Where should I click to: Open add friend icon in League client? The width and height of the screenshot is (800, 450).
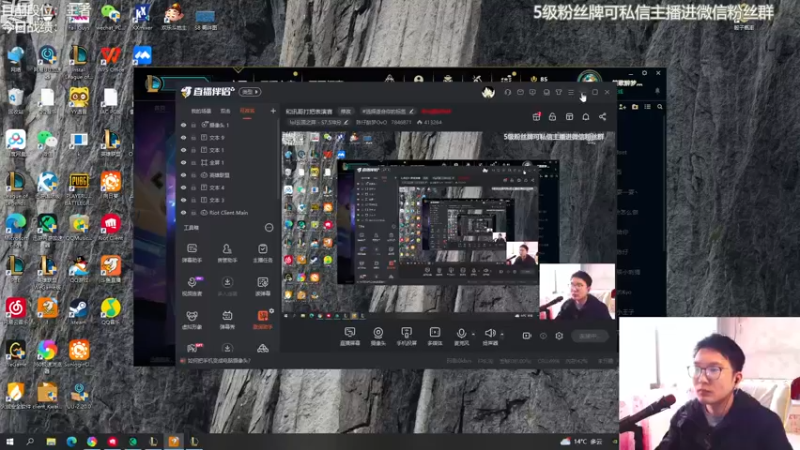pyautogui.click(x=622, y=107)
